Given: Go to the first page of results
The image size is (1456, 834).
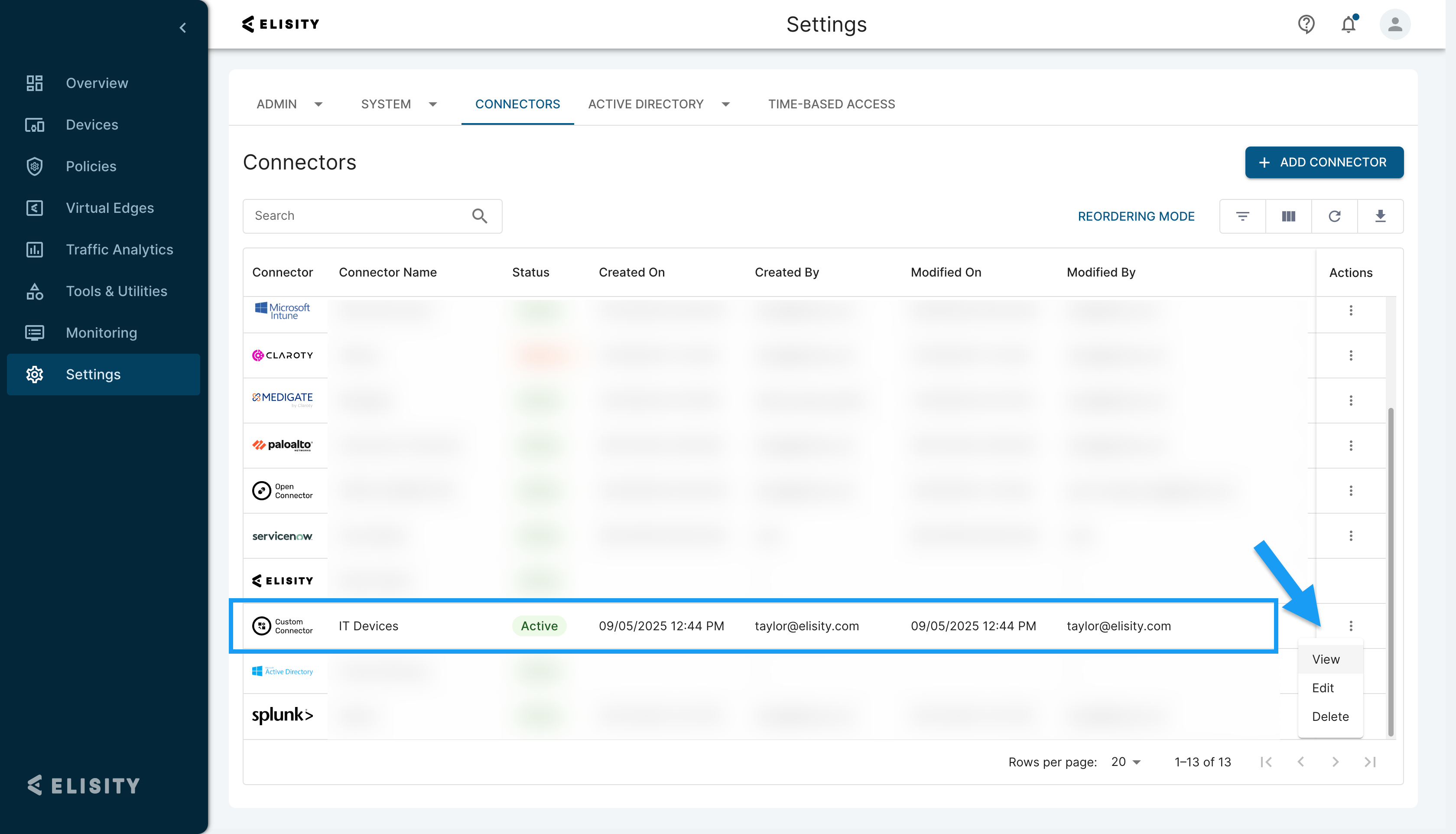Looking at the screenshot, I should 1266,762.
